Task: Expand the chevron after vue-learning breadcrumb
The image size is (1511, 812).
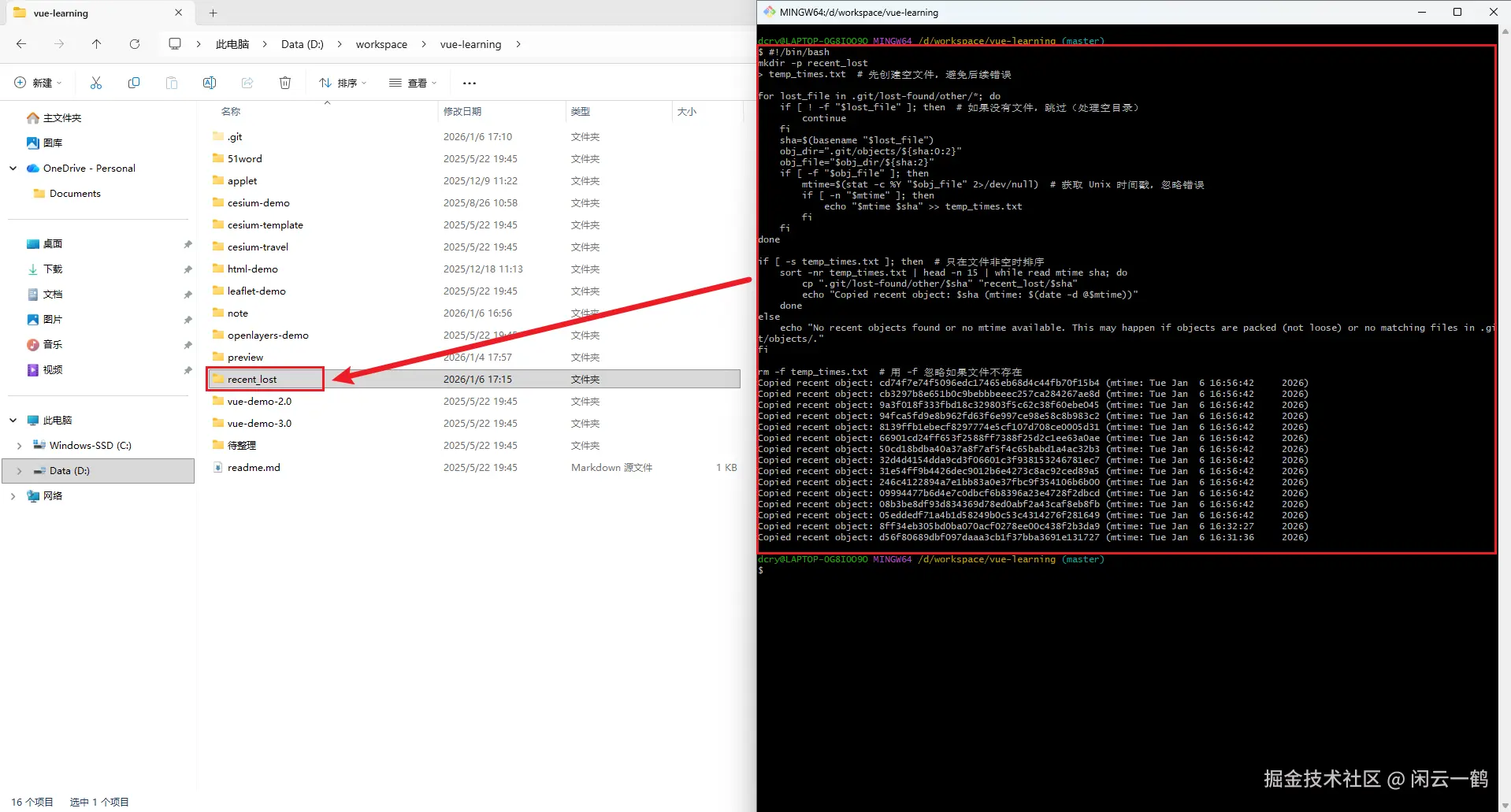Action: point(518,44)
